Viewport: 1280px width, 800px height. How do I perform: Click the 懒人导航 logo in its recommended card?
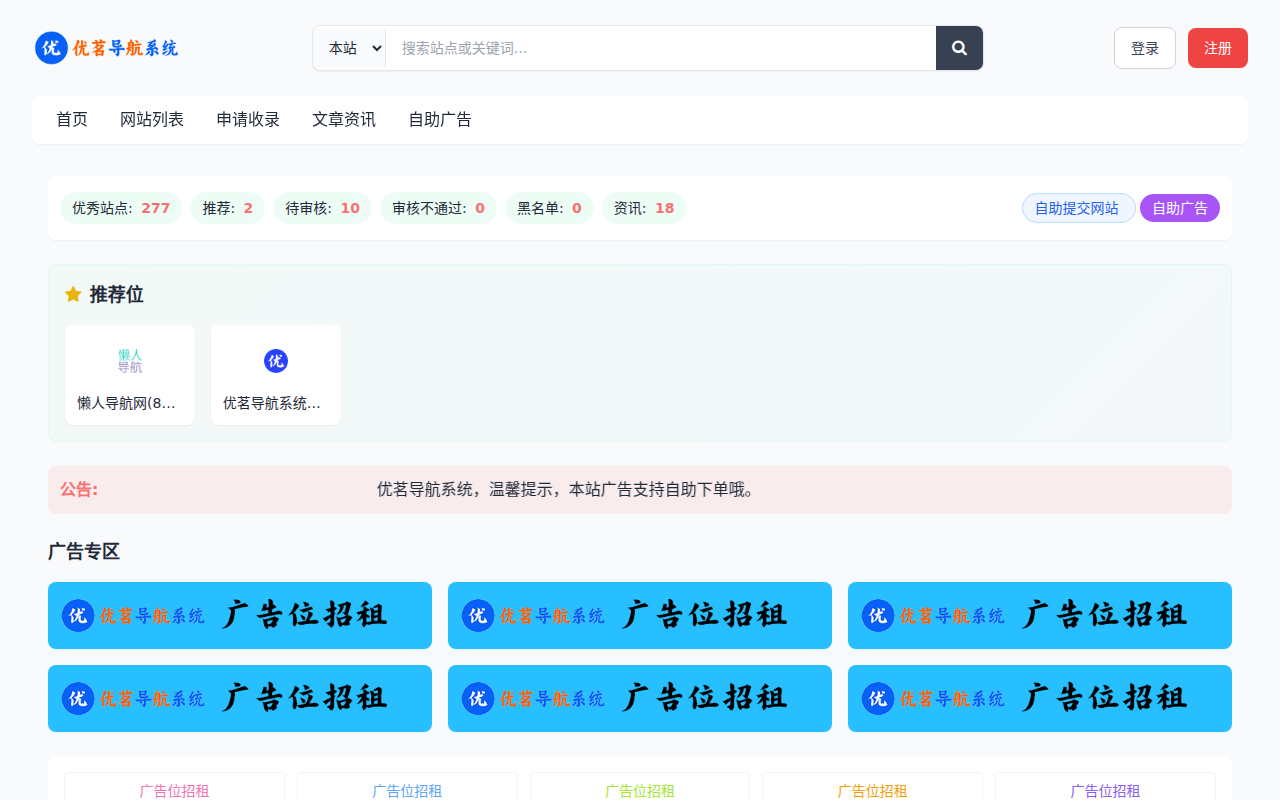(x=130, y=361)
